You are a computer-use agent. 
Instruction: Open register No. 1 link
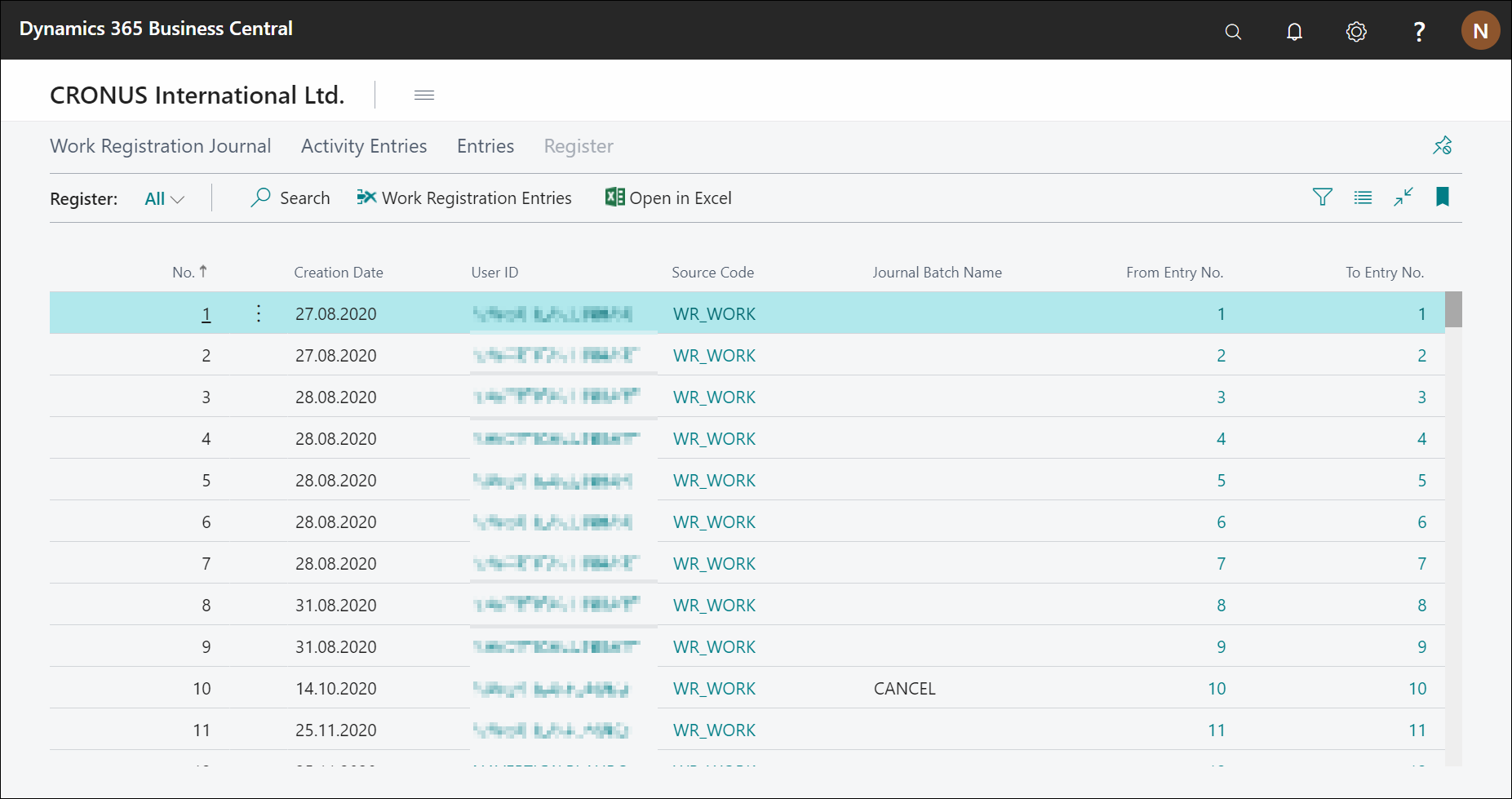pos(206,314)
